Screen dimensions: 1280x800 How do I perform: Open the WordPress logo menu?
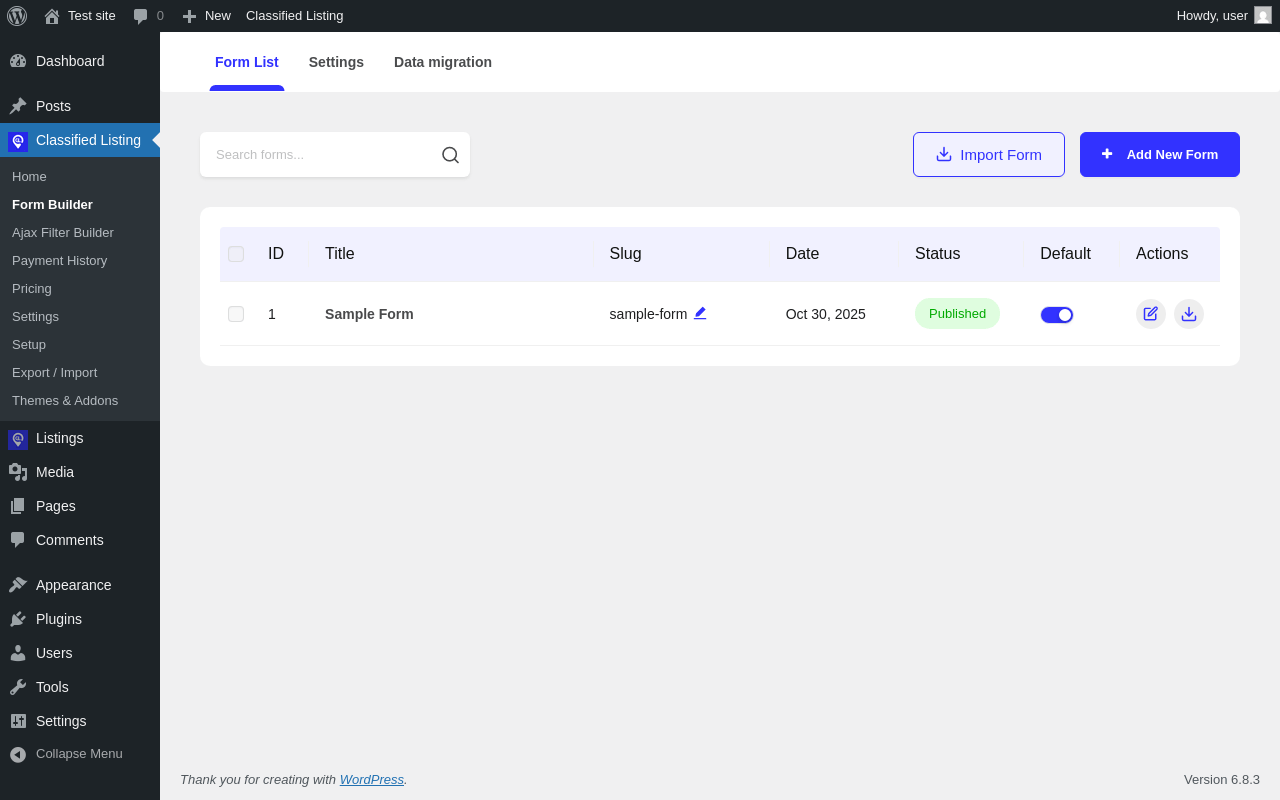(17, 16)
